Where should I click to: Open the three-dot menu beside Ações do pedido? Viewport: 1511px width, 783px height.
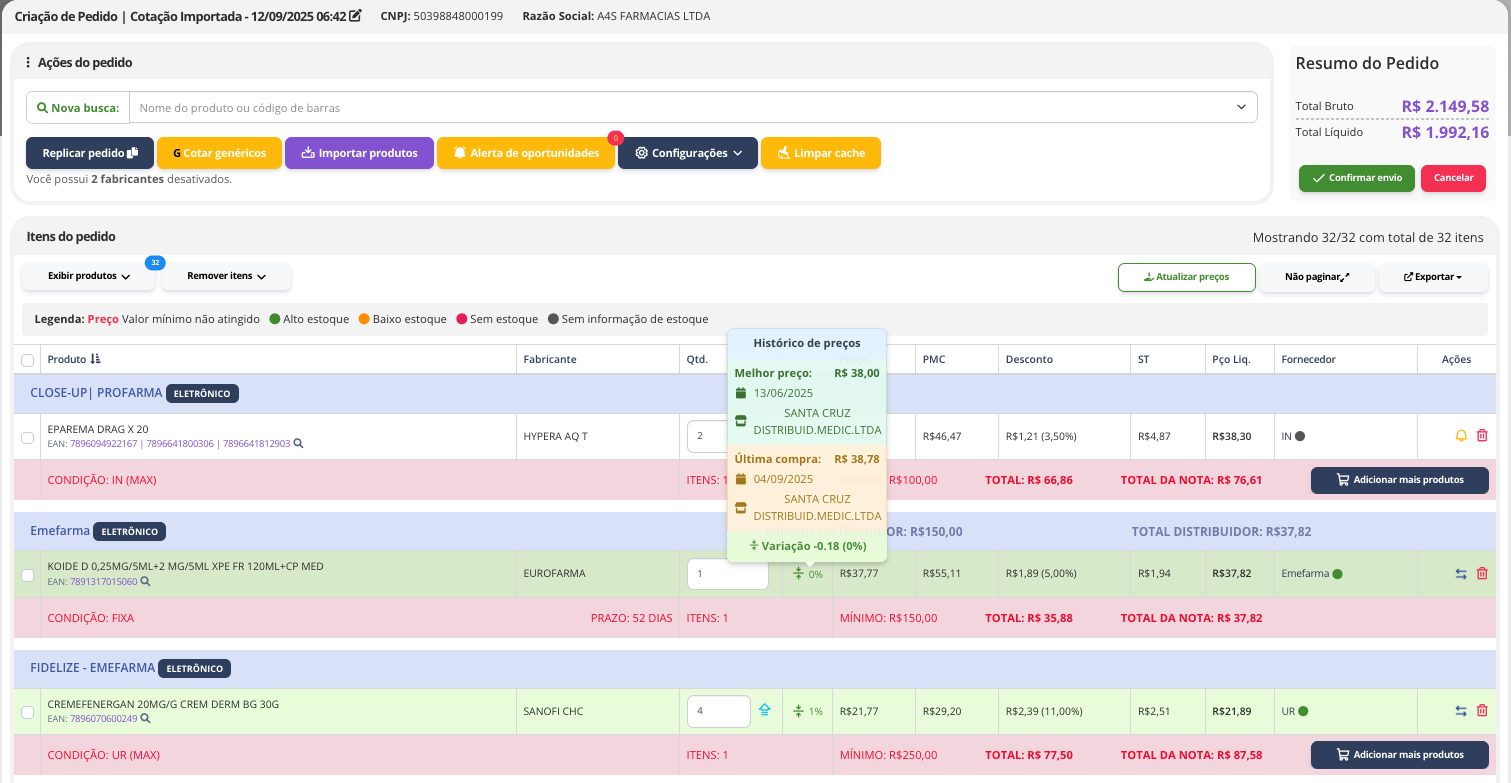[28, 62]
